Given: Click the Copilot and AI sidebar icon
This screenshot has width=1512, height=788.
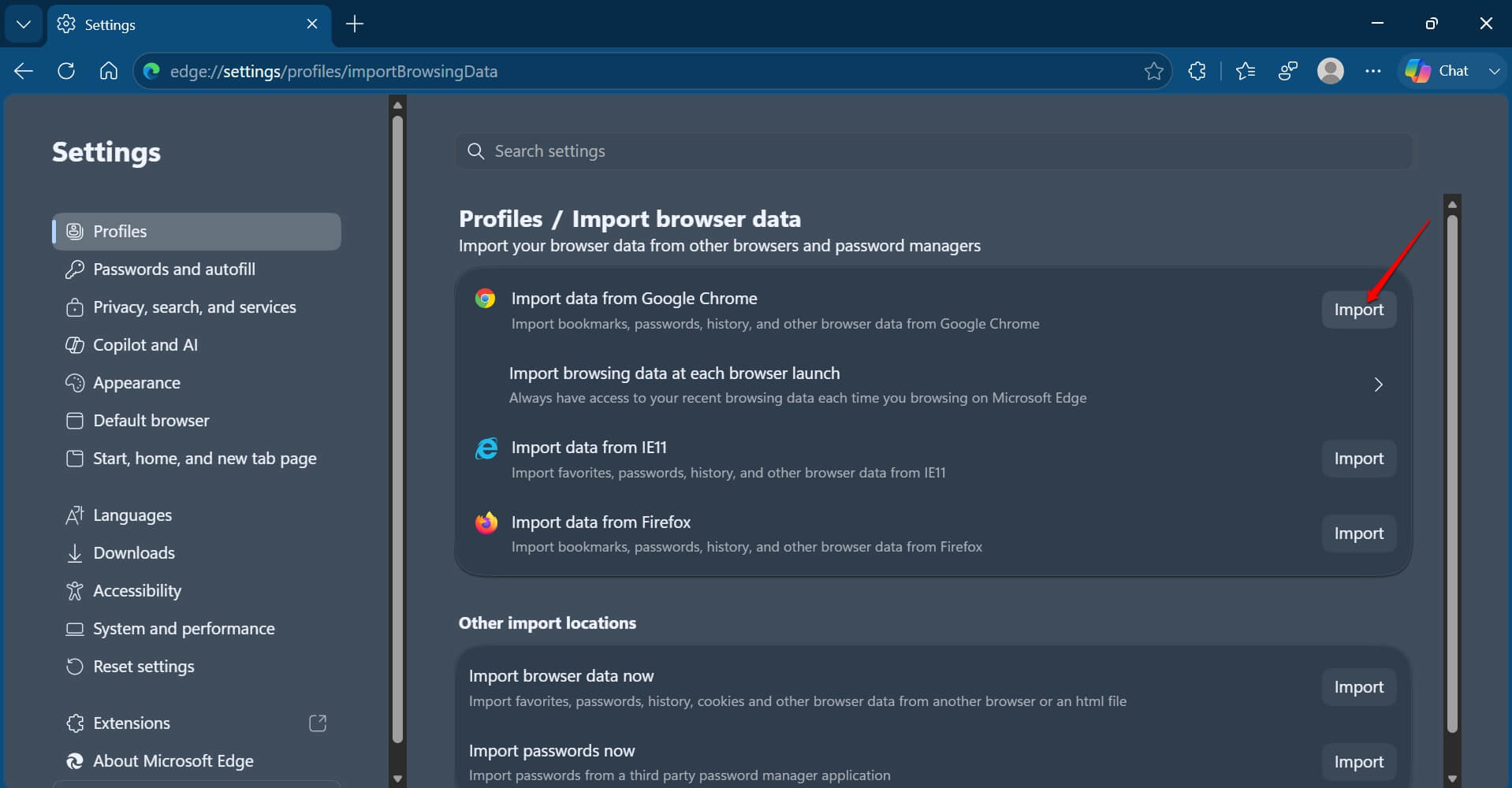Looking at the screenshot, I should pos(74,345).
